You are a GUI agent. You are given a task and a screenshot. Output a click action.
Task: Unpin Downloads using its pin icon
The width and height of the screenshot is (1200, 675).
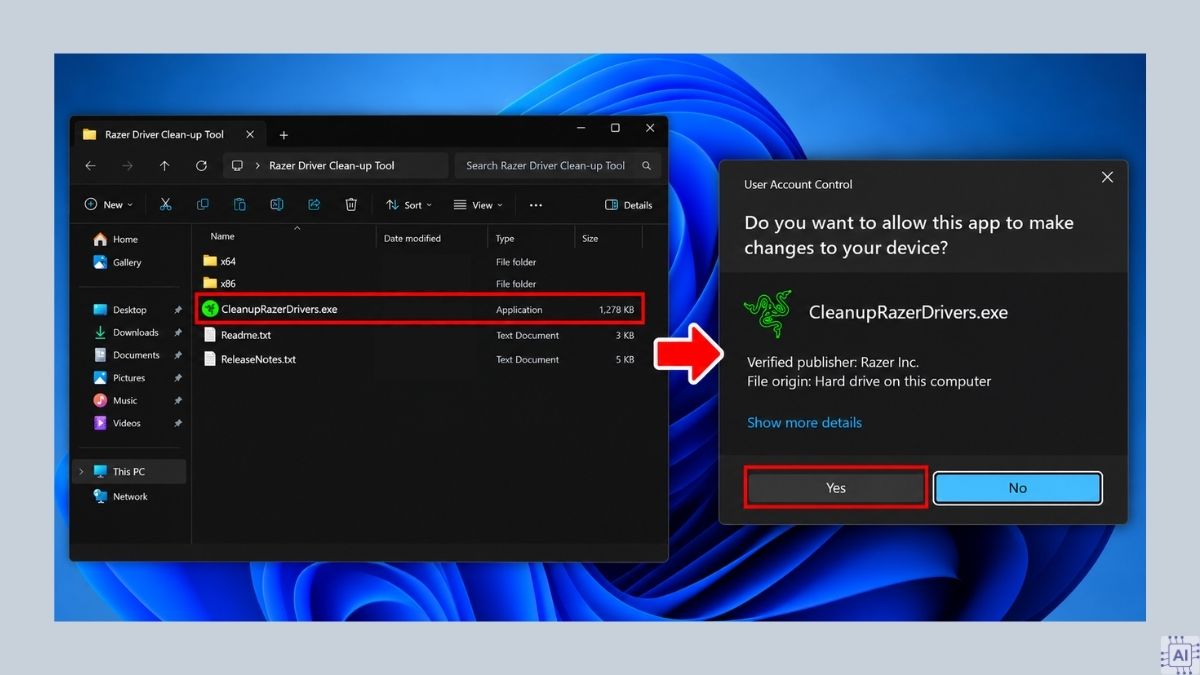[178, 333]
